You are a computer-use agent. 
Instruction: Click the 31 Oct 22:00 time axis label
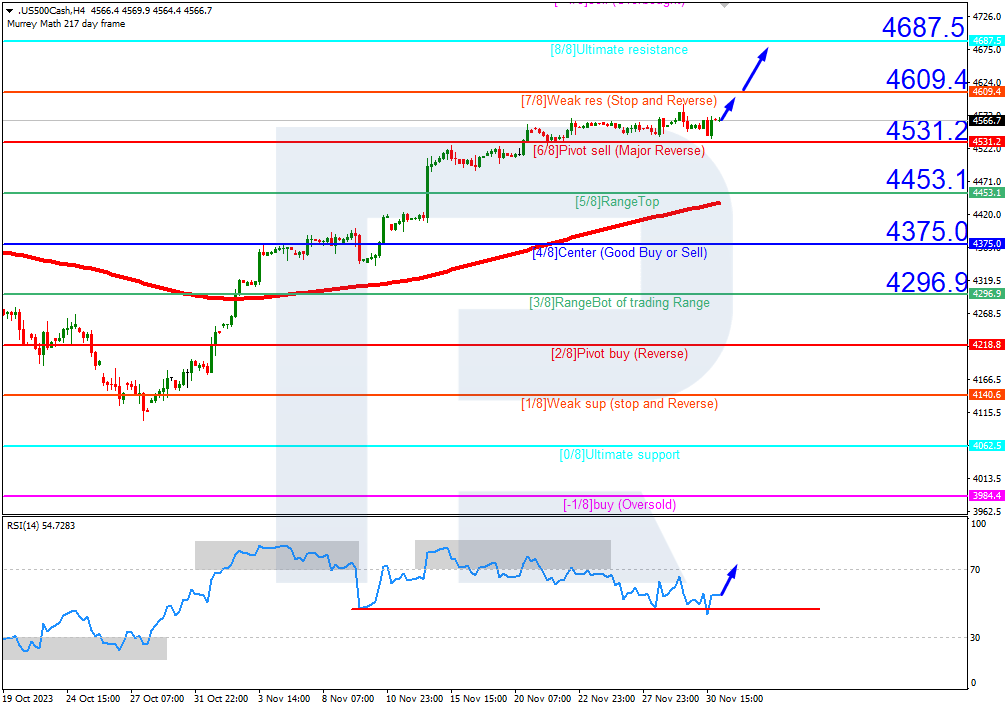click(x=220, y=698)
